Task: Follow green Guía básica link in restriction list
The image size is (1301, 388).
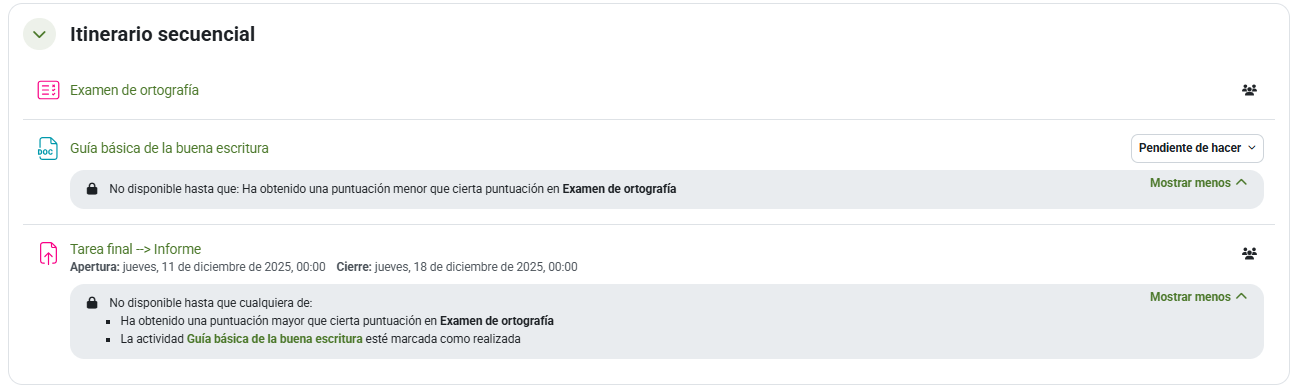Action: coord(275,339)
